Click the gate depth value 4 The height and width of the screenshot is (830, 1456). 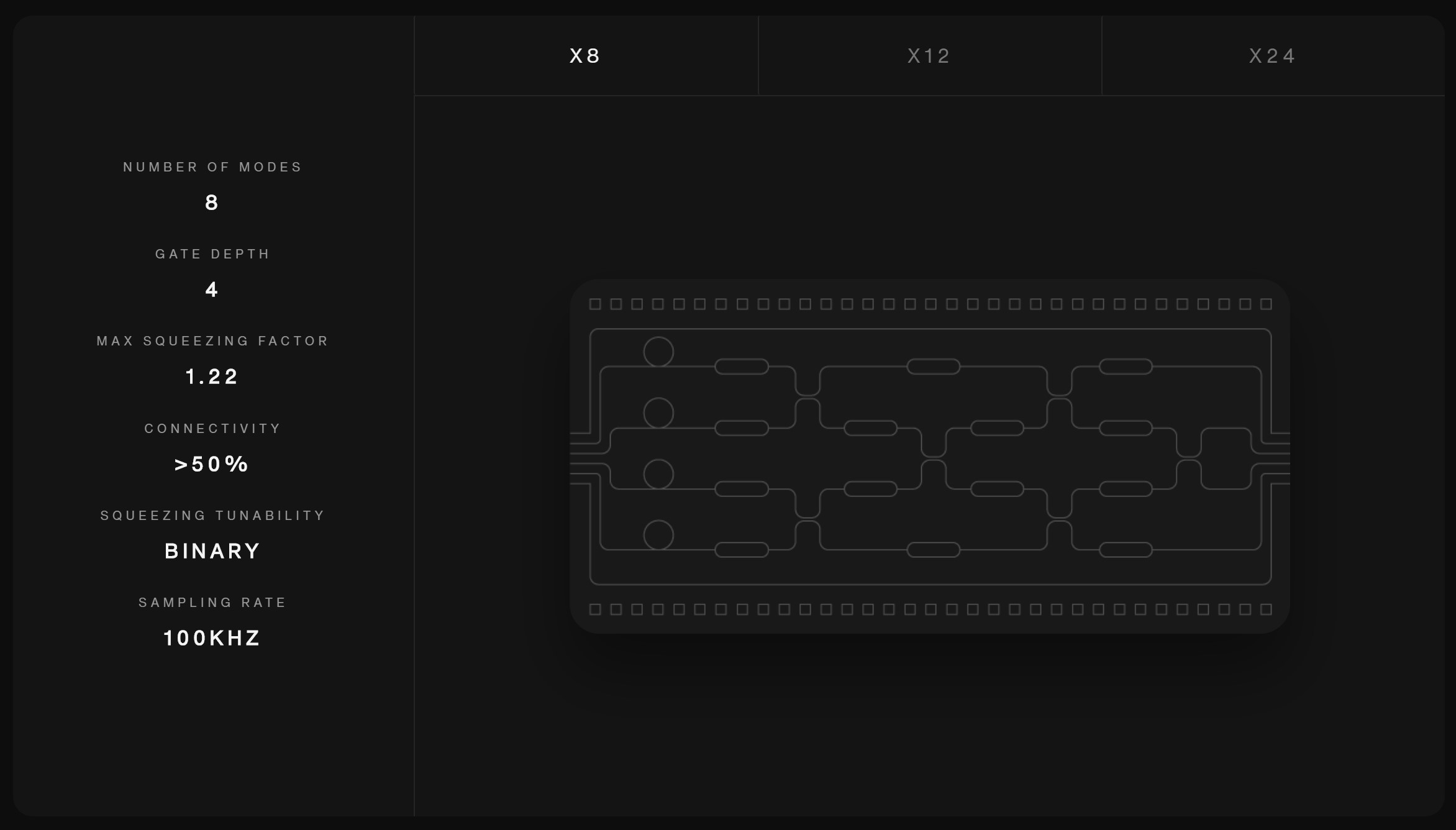pos(212,290)
